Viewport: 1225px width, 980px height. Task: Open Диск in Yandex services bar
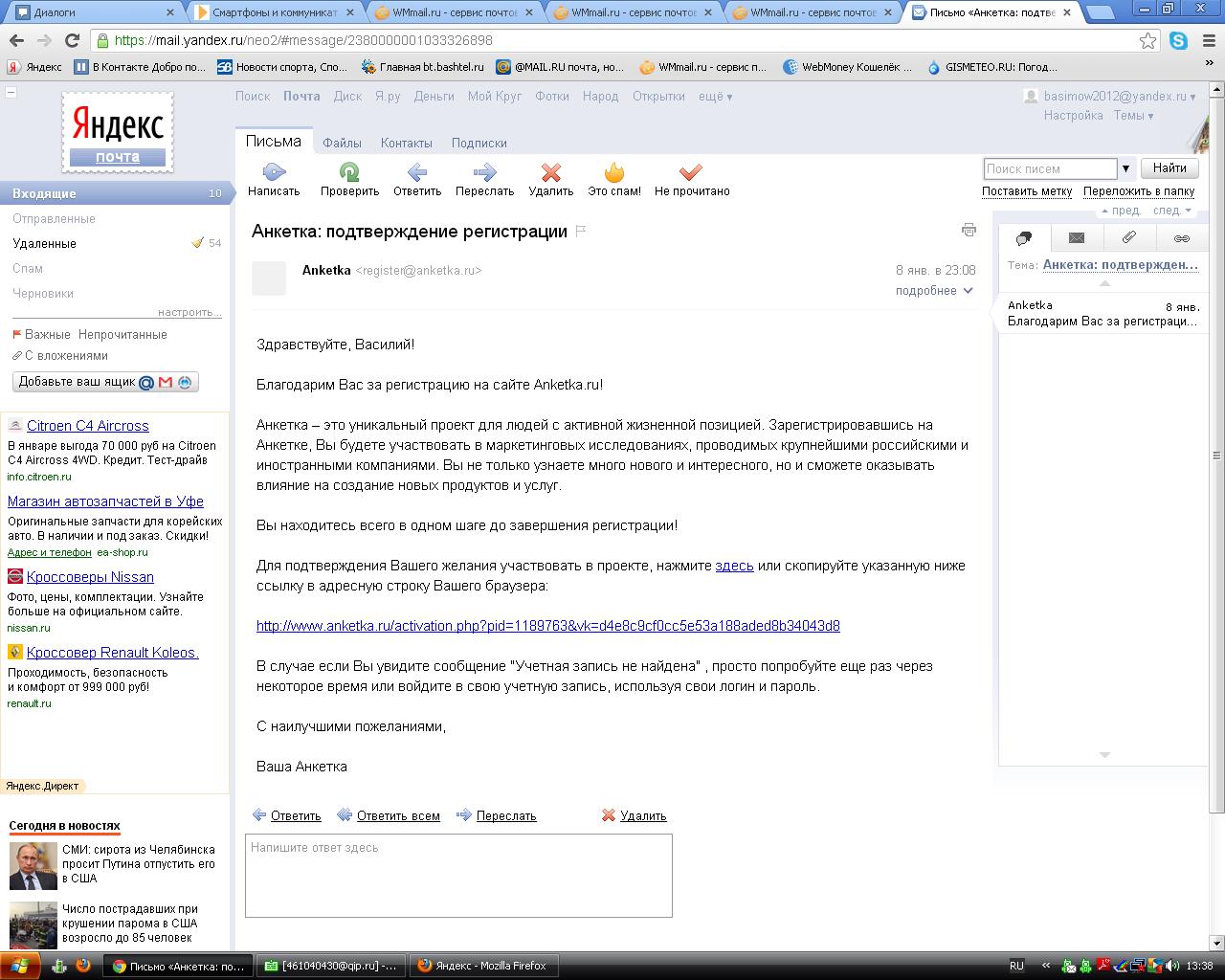[x=347, y=96]
